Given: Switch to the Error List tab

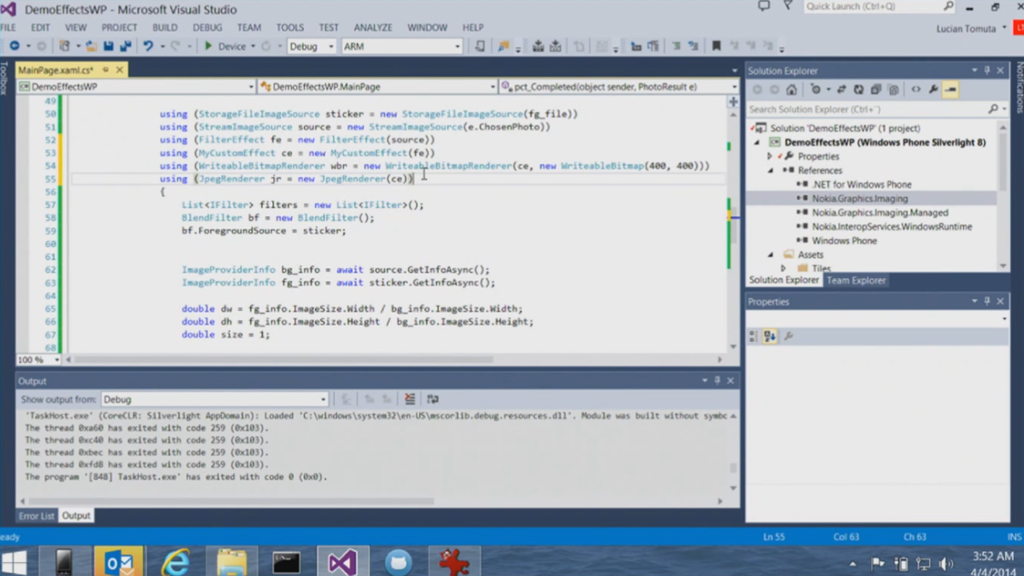Looking at the screenshot, I should tap(37, 516).
